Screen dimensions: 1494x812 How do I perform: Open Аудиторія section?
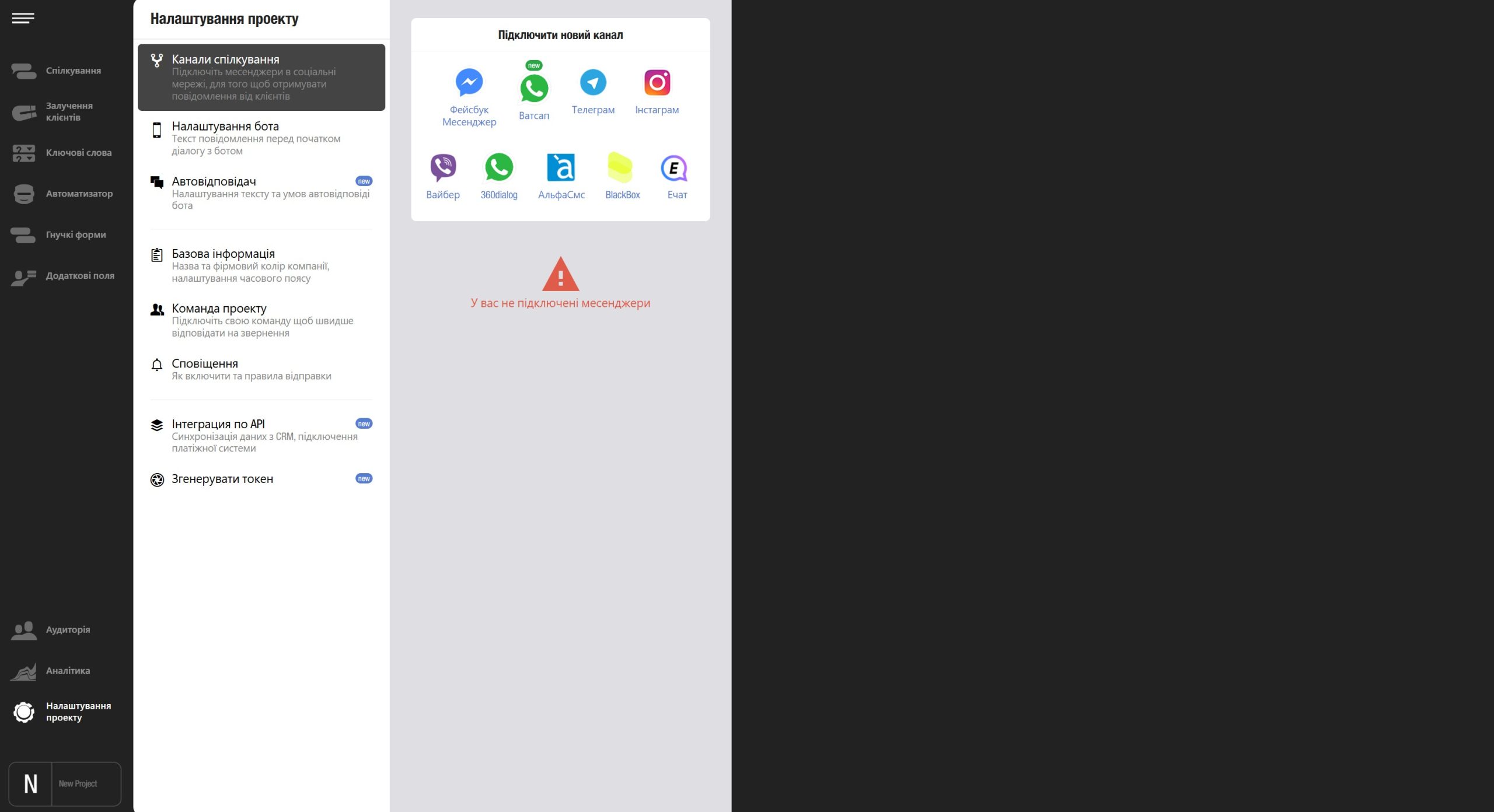click(x=68, y=630)
